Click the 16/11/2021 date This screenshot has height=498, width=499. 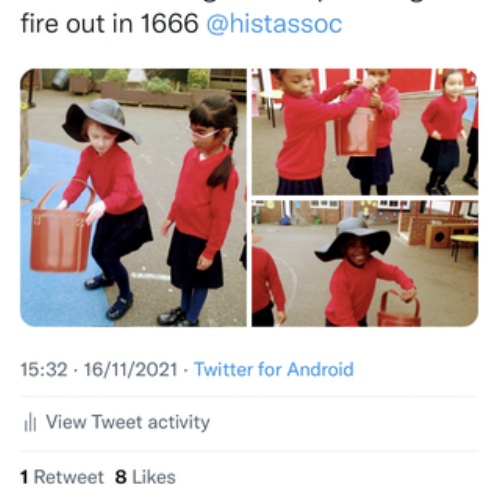(130, 369)
